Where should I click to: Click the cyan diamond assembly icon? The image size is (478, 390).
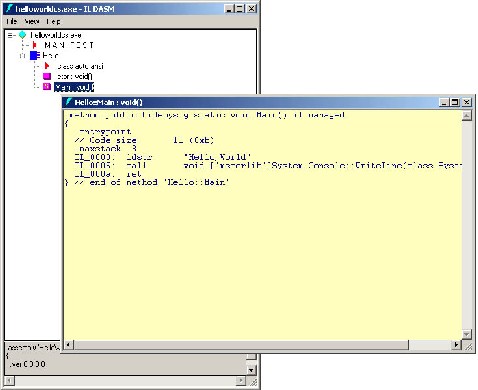[x=22, y=35]
